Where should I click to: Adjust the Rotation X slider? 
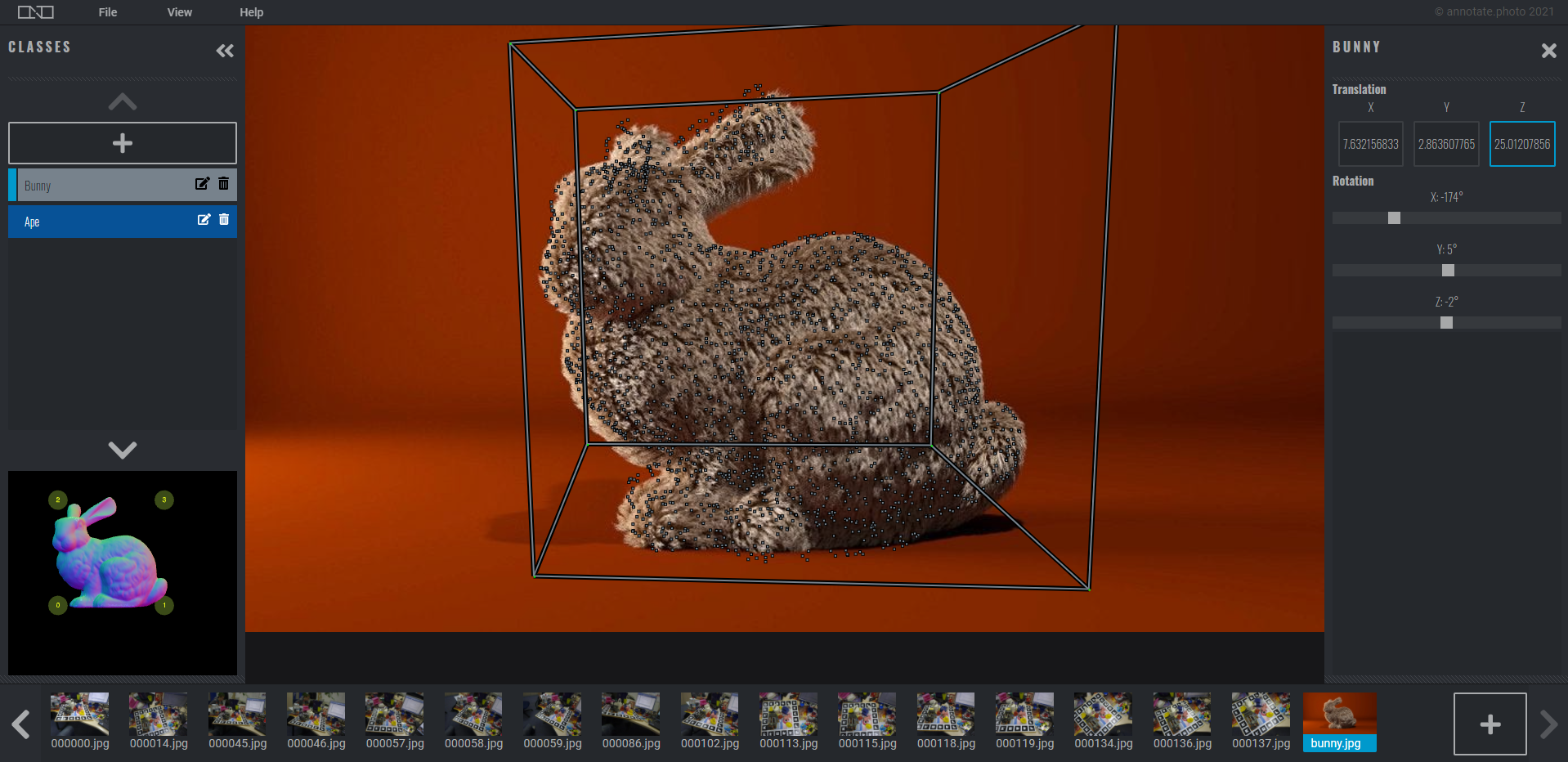(1447, 218)
